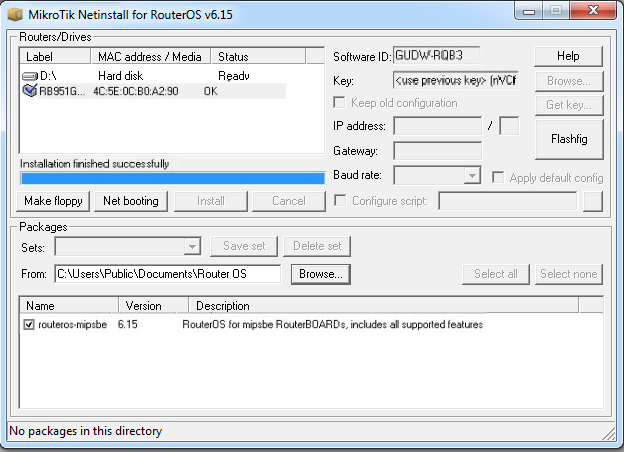Click the OK status of the router

[x=211, y=91]
